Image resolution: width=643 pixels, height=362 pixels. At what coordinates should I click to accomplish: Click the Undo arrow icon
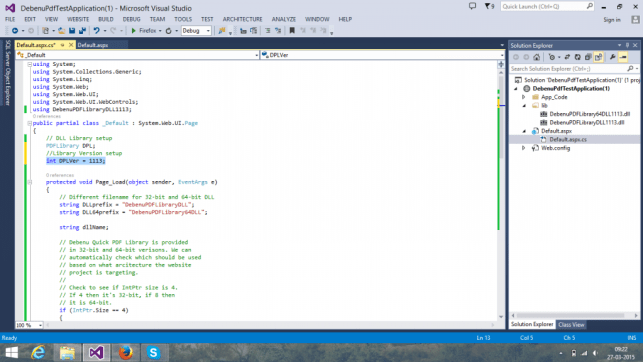tap(96, 31)
